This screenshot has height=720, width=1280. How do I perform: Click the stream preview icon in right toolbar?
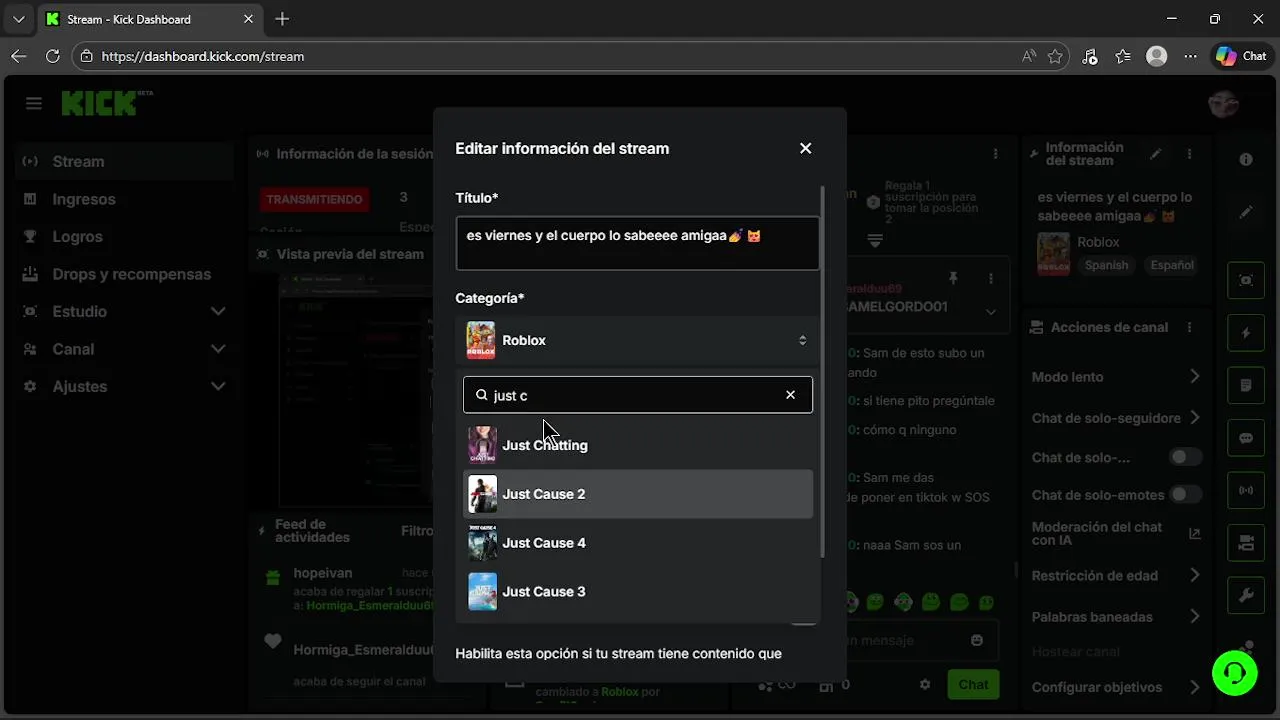(1246, 280)
